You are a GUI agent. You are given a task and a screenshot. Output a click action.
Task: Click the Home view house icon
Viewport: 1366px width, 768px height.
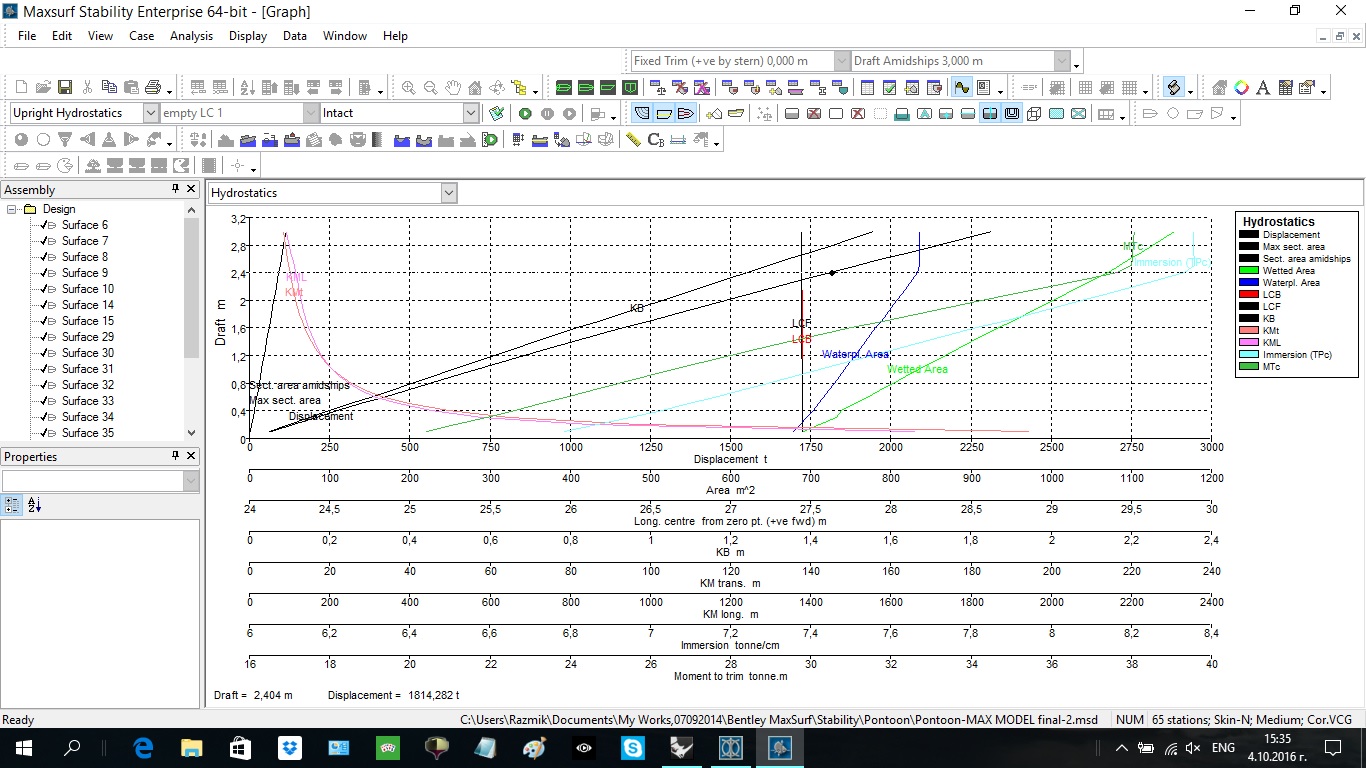point(475,88)
